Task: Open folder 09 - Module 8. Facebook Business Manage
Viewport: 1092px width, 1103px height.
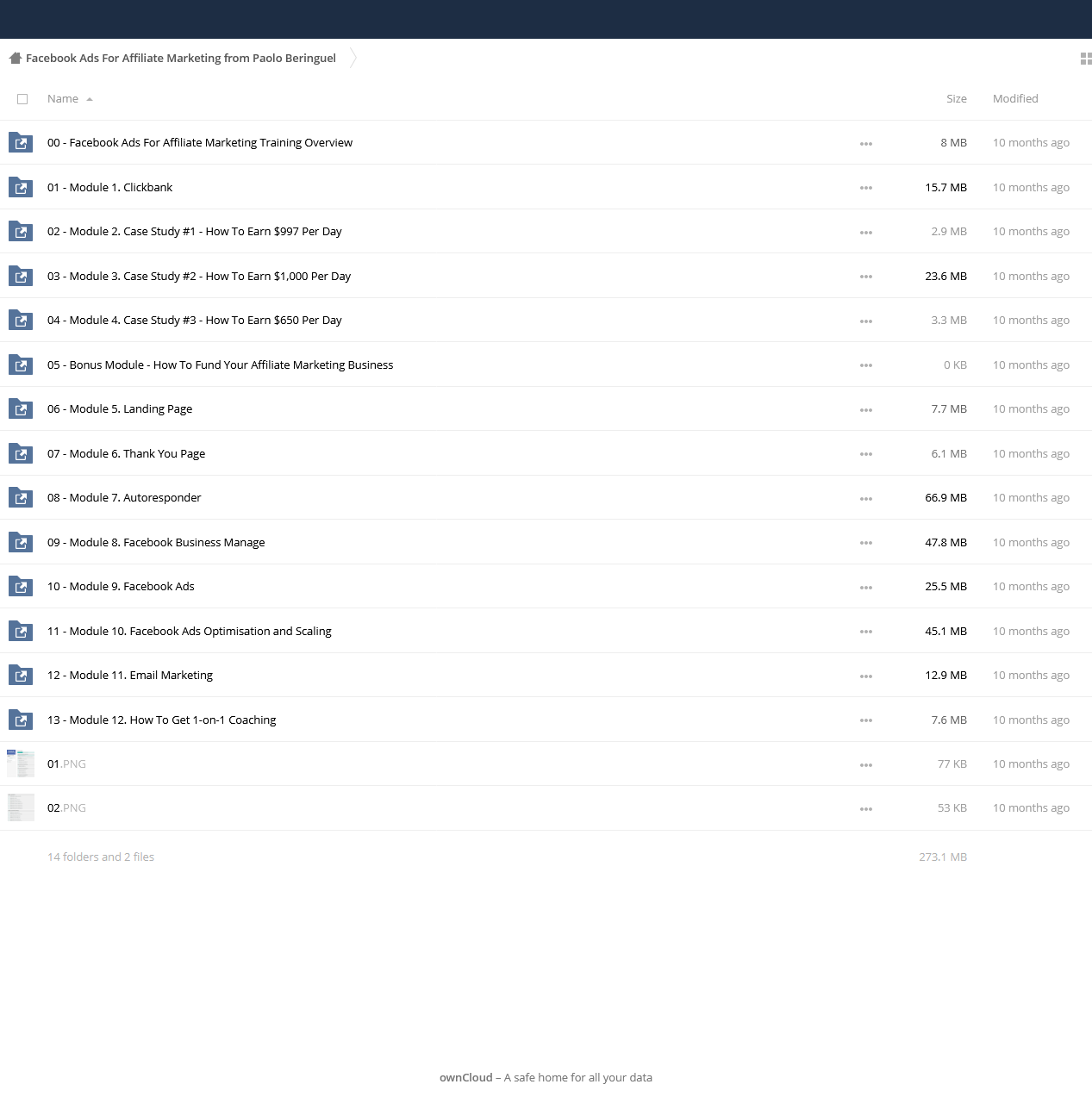Action: 156,542
